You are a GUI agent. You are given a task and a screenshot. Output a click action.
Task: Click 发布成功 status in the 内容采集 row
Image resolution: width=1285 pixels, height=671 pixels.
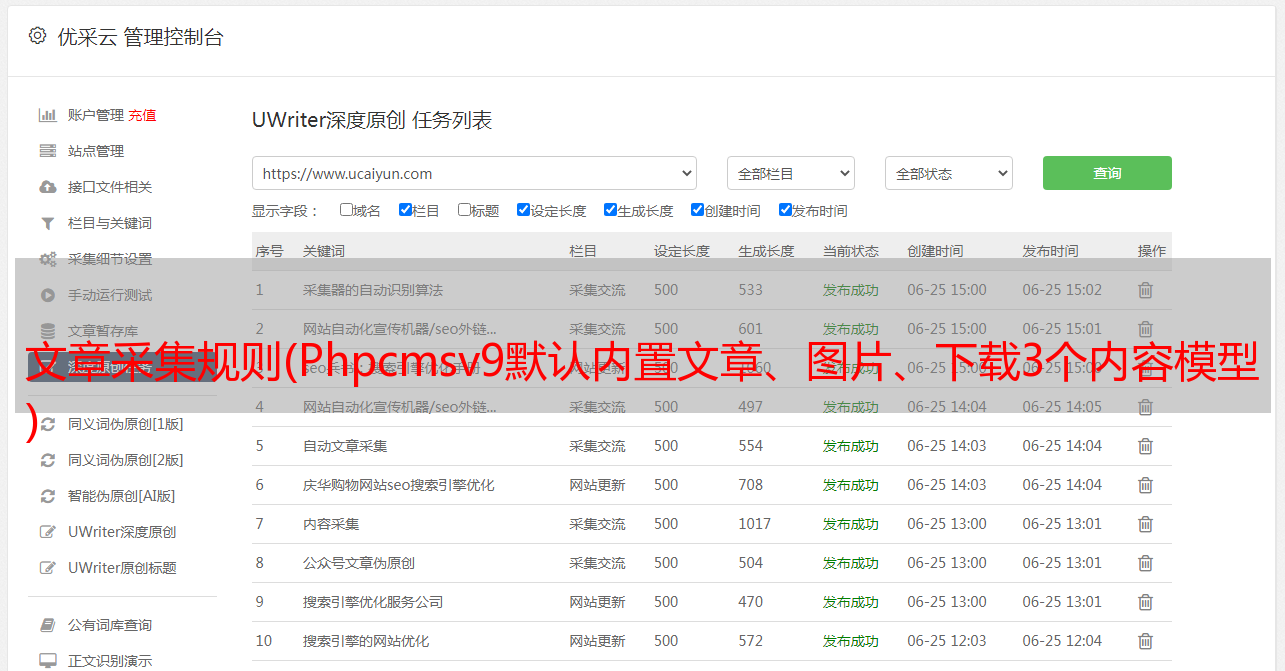[851, 524]
